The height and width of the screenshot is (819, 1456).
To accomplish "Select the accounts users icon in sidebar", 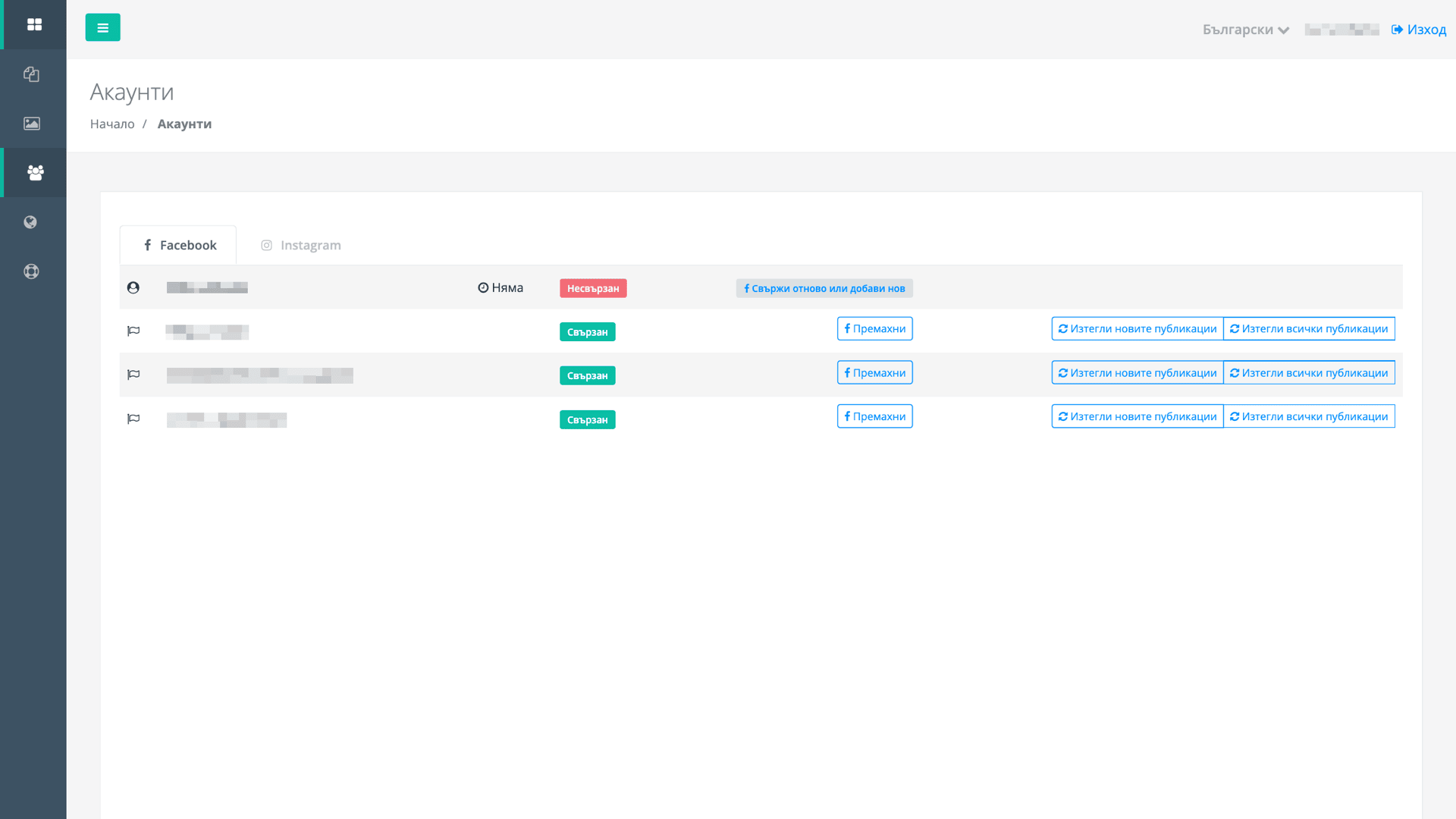I will coord(35,172).
